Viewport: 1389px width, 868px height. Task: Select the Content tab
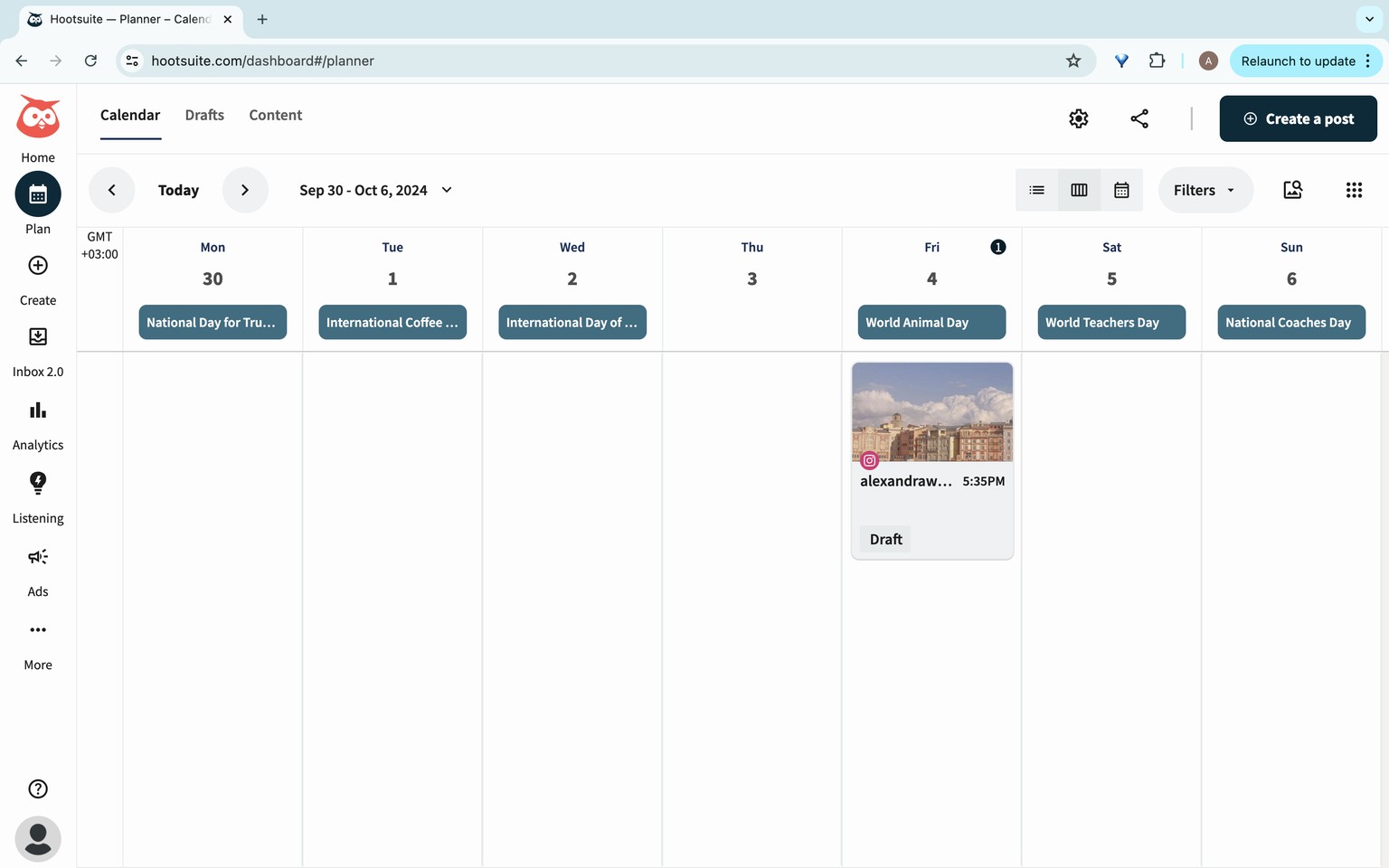276,115
